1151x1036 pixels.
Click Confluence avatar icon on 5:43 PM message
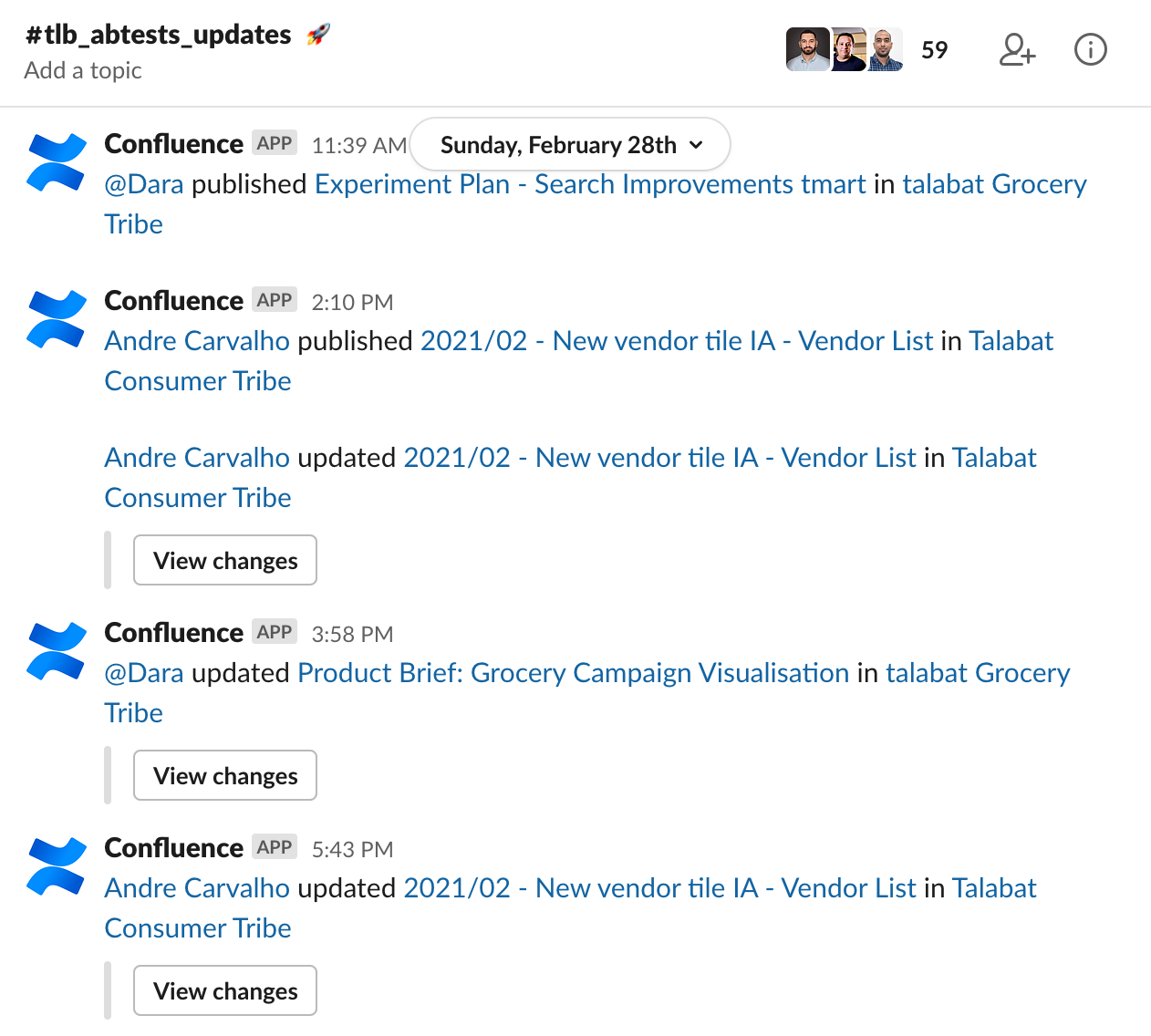pyautogui.click(x=57, y=866)
